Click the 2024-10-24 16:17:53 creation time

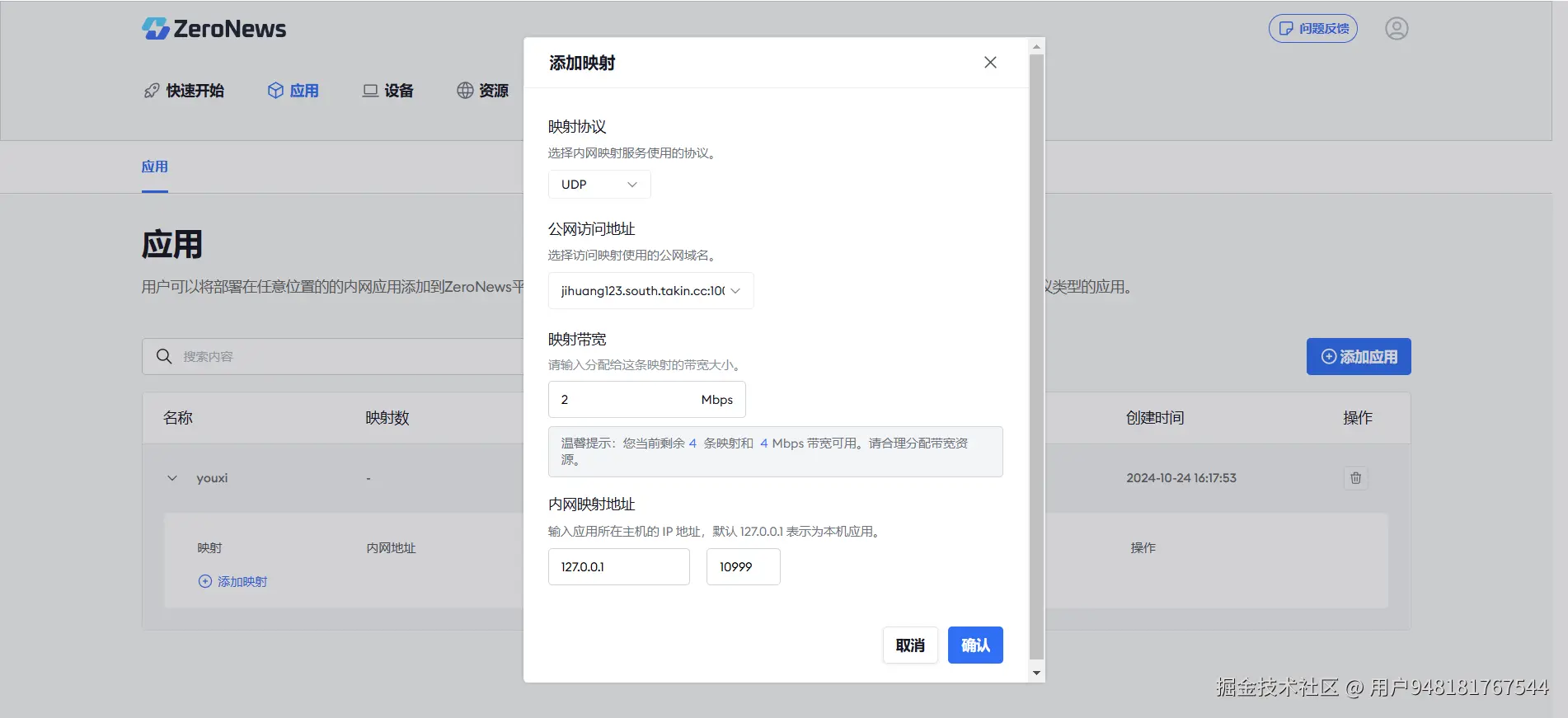(x=1181, y=478)
